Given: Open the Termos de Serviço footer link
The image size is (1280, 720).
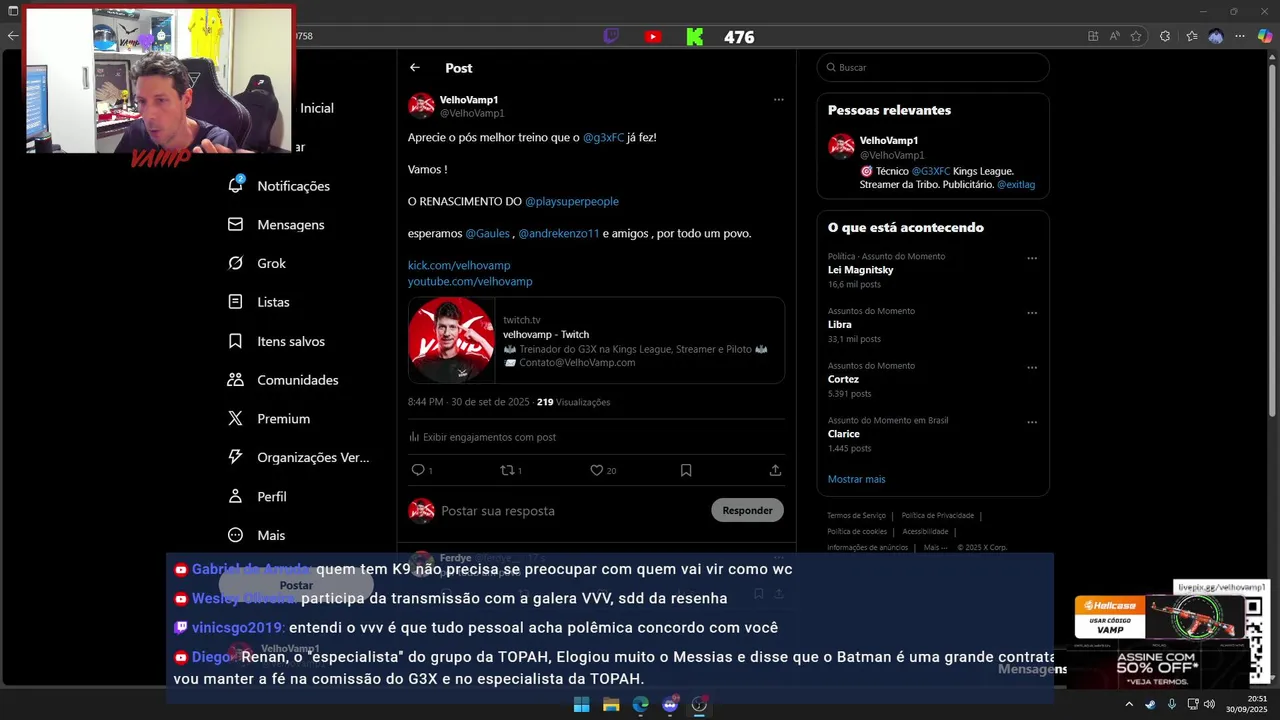Looking at the screenshot, I should [855, 516].
